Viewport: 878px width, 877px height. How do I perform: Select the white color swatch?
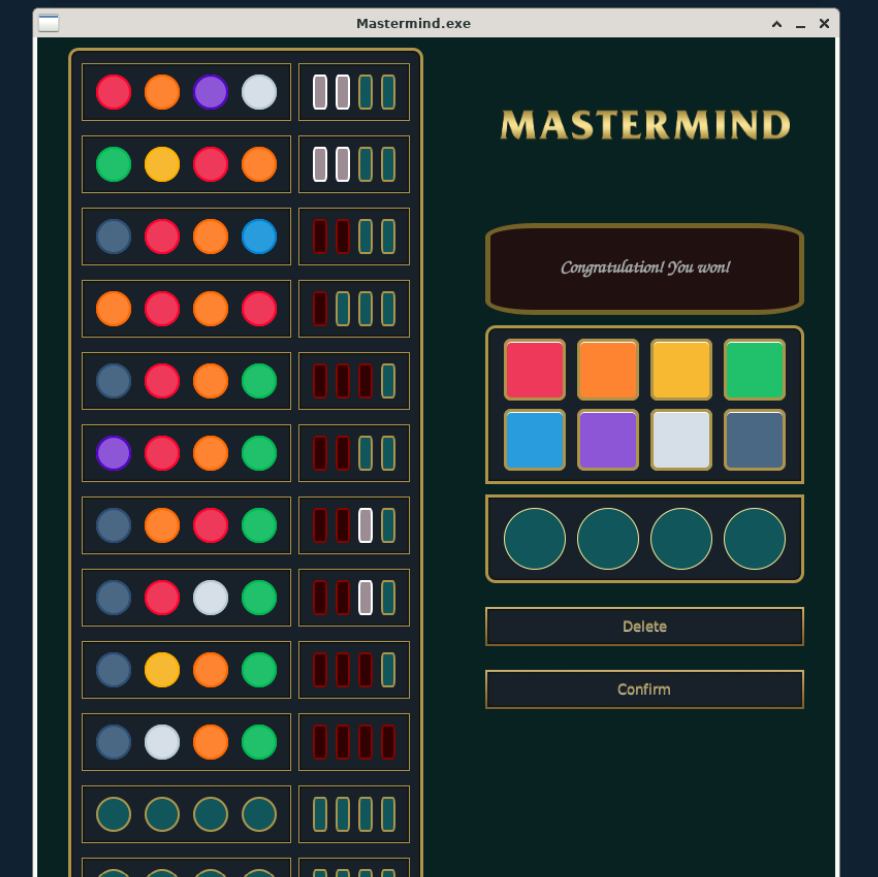pos(681,440)
